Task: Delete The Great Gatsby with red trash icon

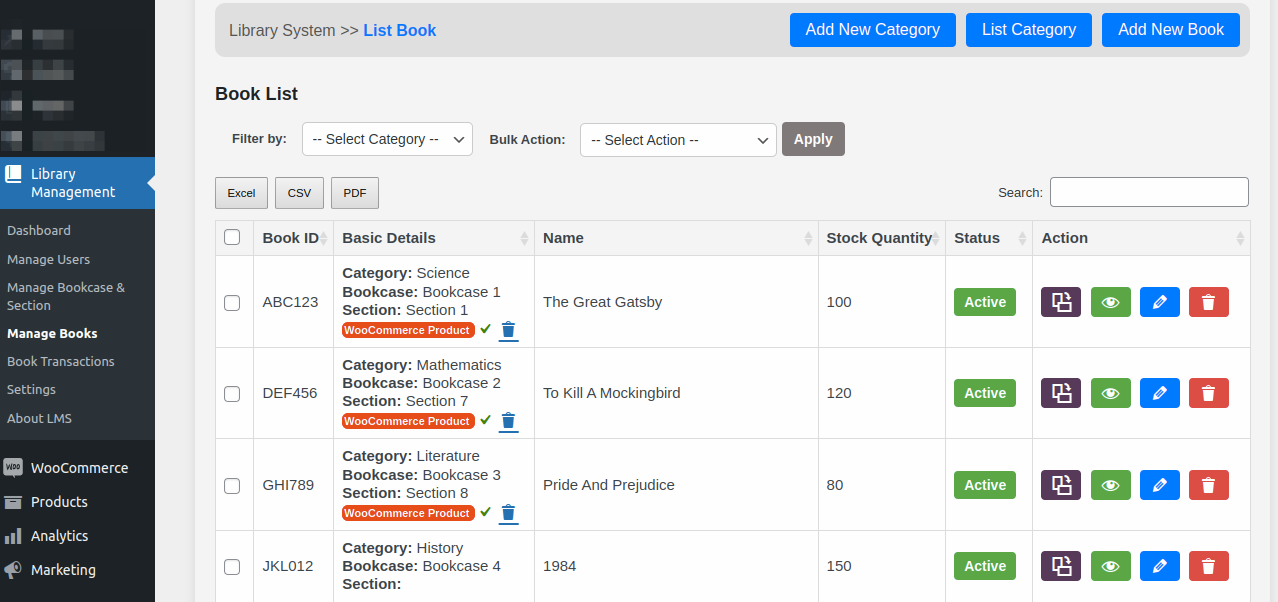Action: click(x=1208, y=302)
